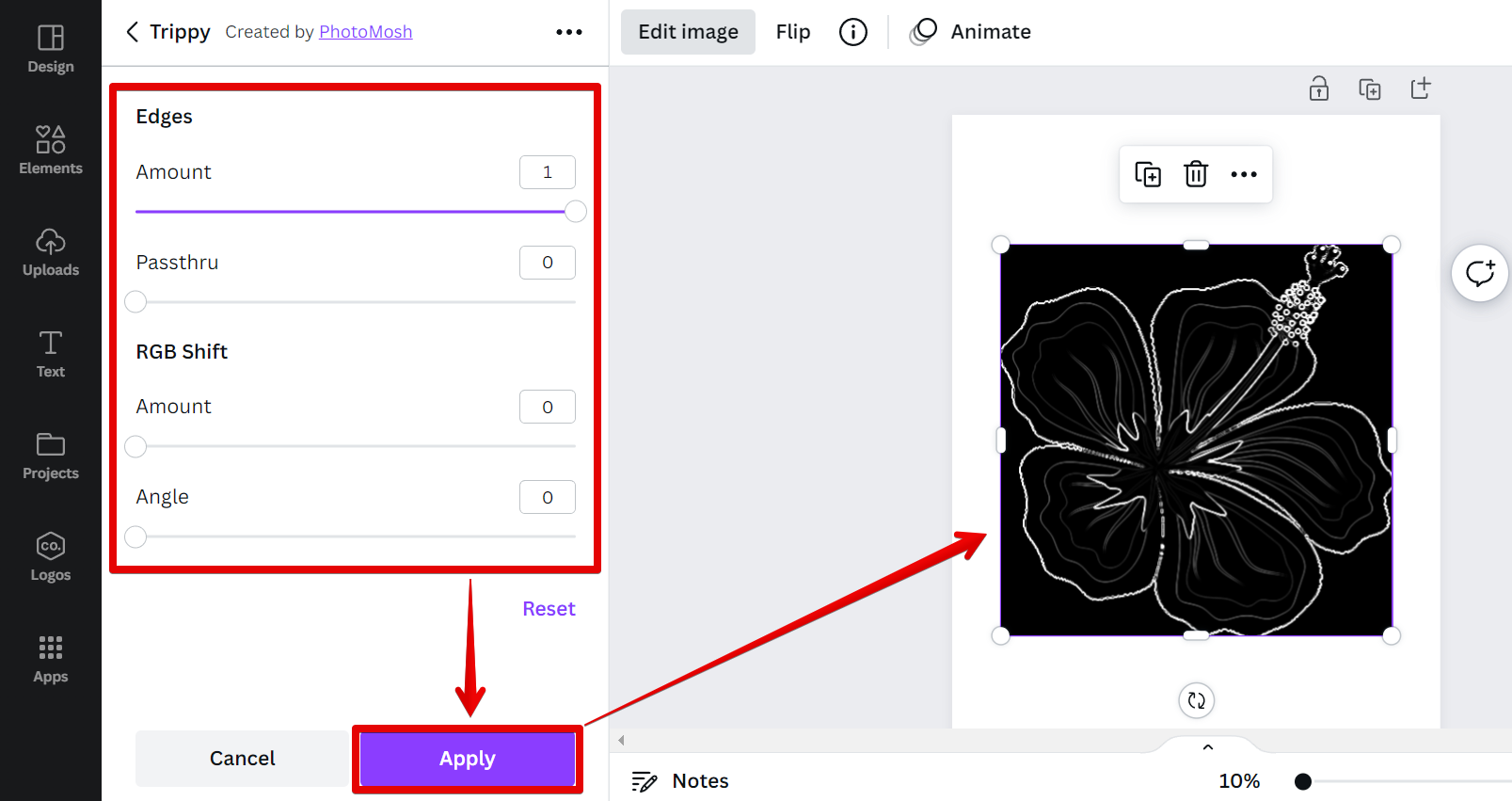Image resolution: width=1512 pixels, height=801 pixels.
Task: Apply the Trippy effect
Action: [468, 759]
